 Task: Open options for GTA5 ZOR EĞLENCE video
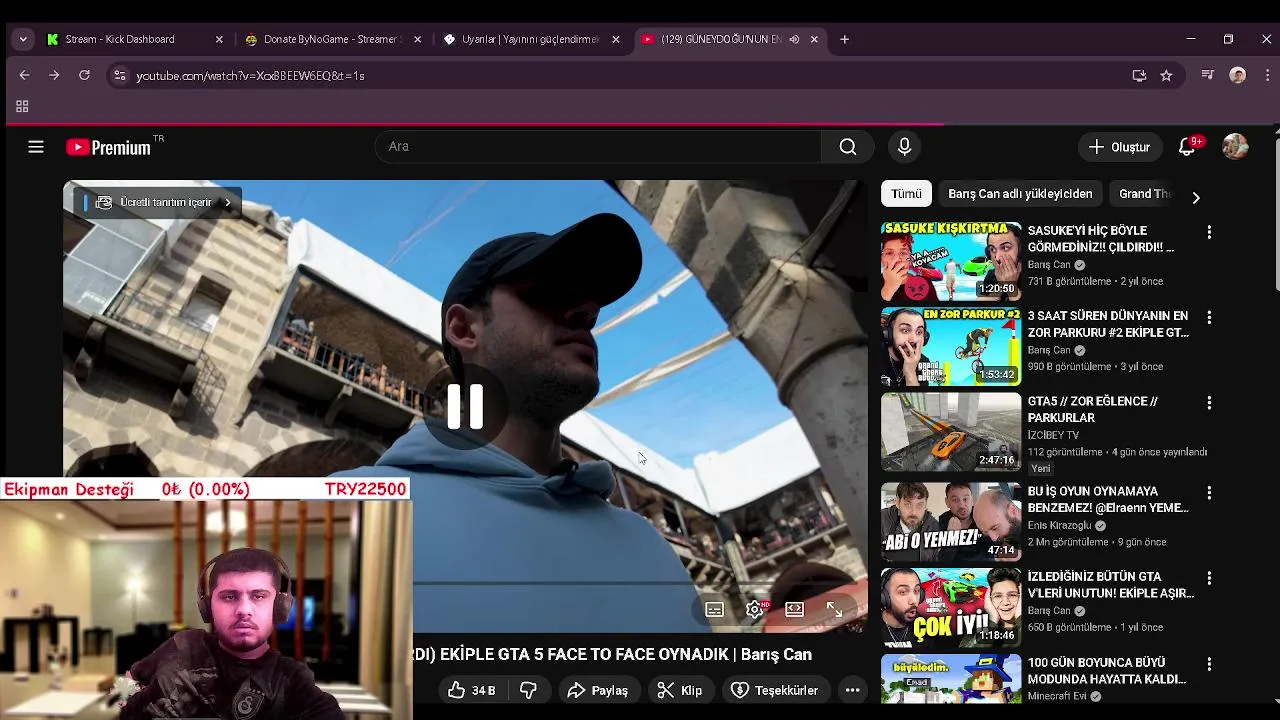pos(1209,403)
